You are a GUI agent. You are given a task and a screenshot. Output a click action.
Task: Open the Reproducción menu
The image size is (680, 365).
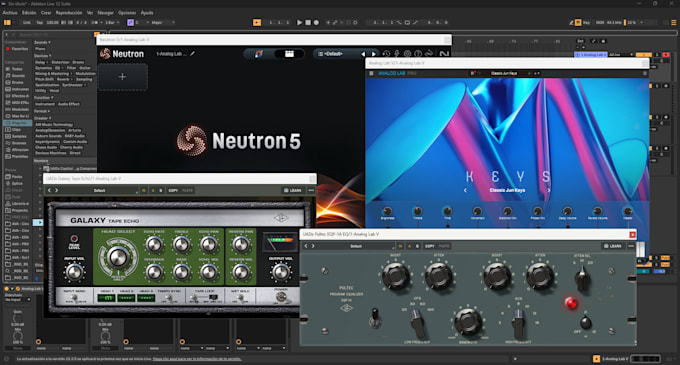(69, 13)
